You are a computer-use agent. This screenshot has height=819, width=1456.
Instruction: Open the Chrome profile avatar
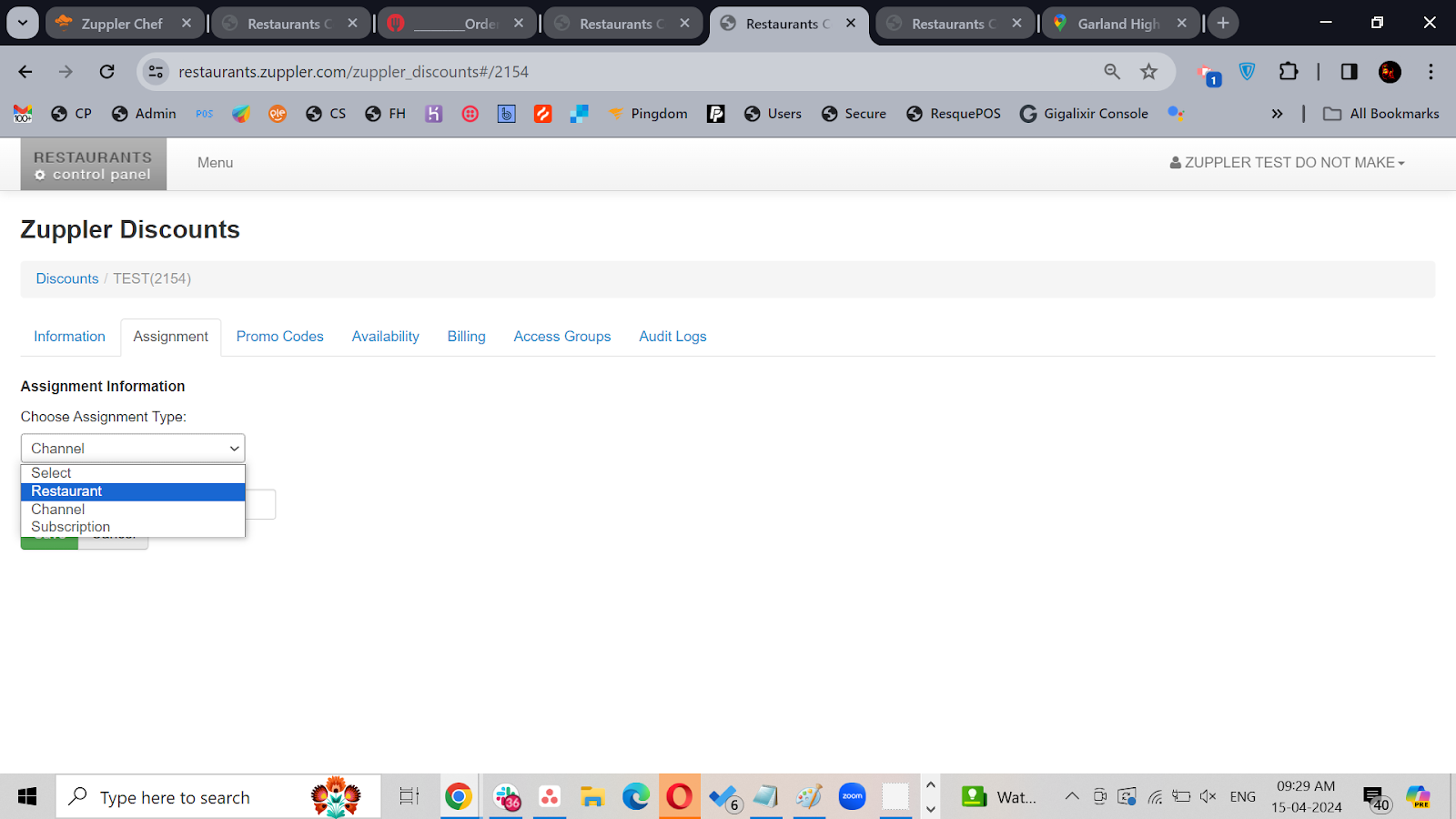[1390, 72]
